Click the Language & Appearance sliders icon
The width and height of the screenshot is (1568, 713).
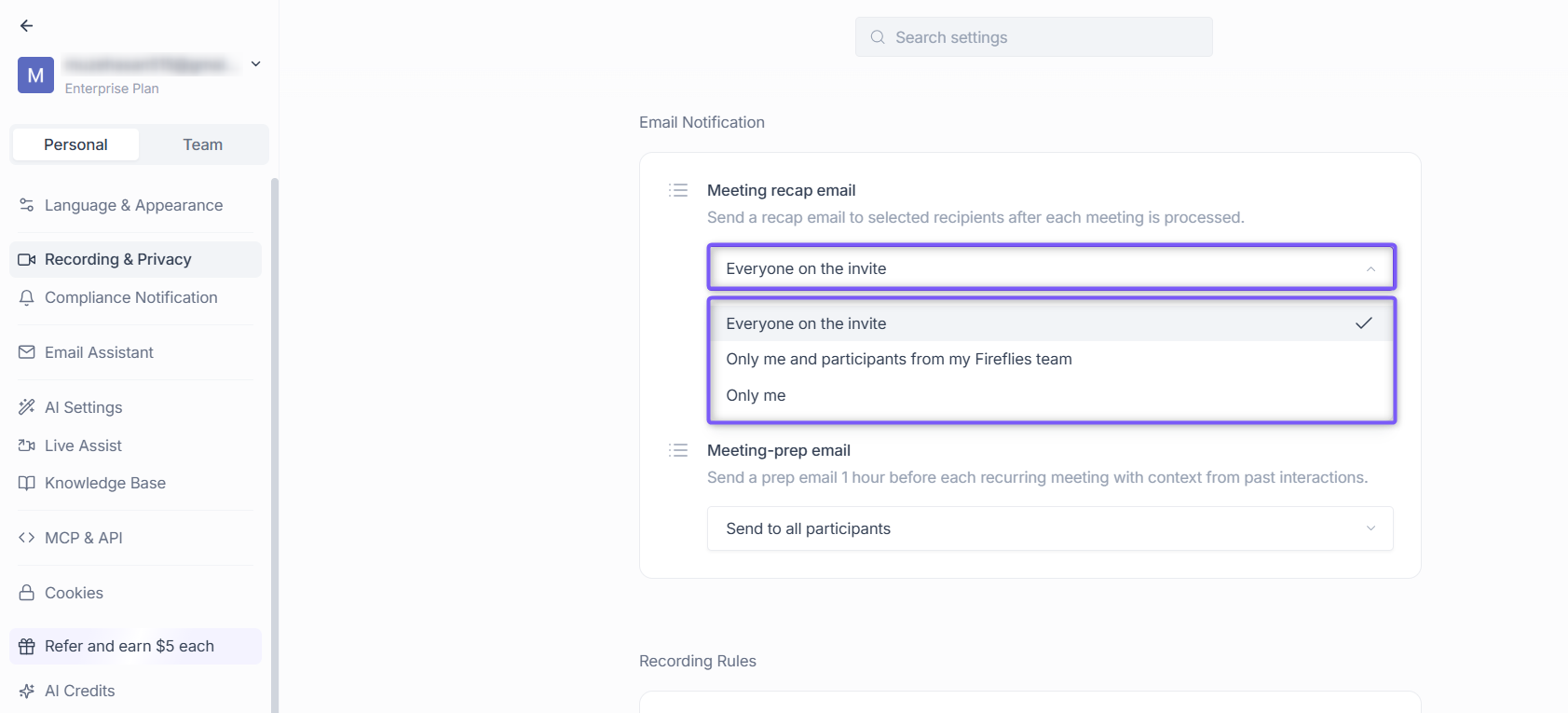27,205
